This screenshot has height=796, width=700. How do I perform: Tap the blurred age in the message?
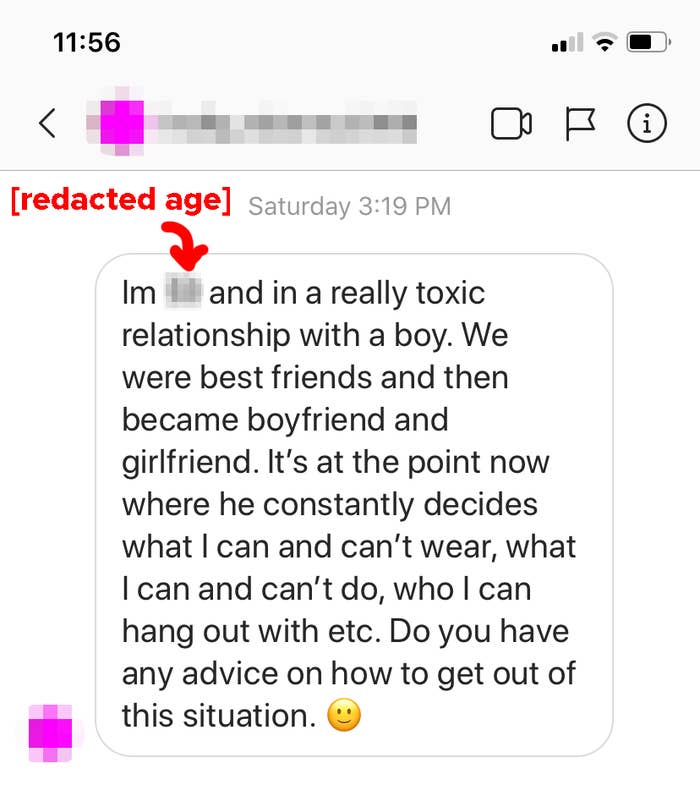(184, 291)
